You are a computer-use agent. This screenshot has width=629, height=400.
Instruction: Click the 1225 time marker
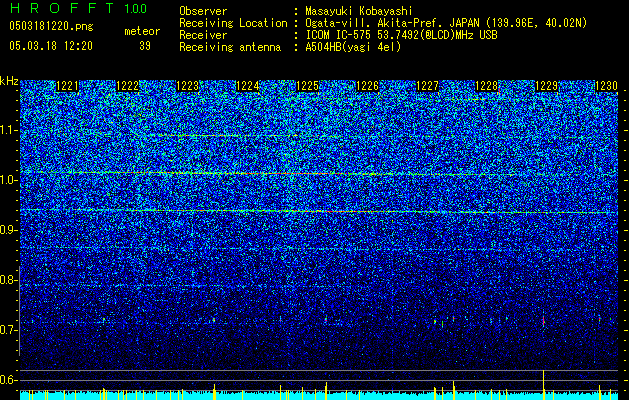tap(307, 86)
